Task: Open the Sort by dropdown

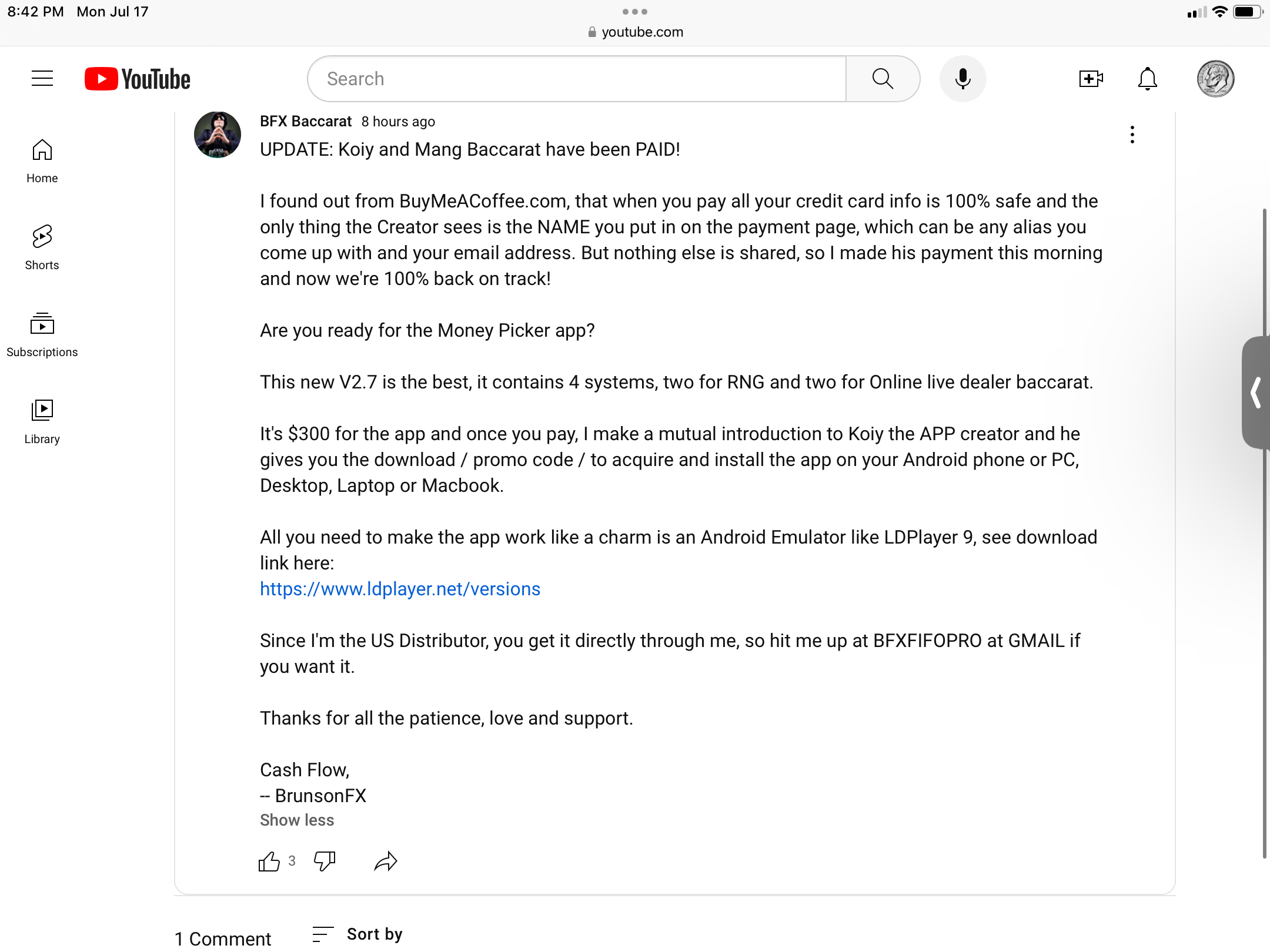Action: pyautogui.click(x=357, y=934)
